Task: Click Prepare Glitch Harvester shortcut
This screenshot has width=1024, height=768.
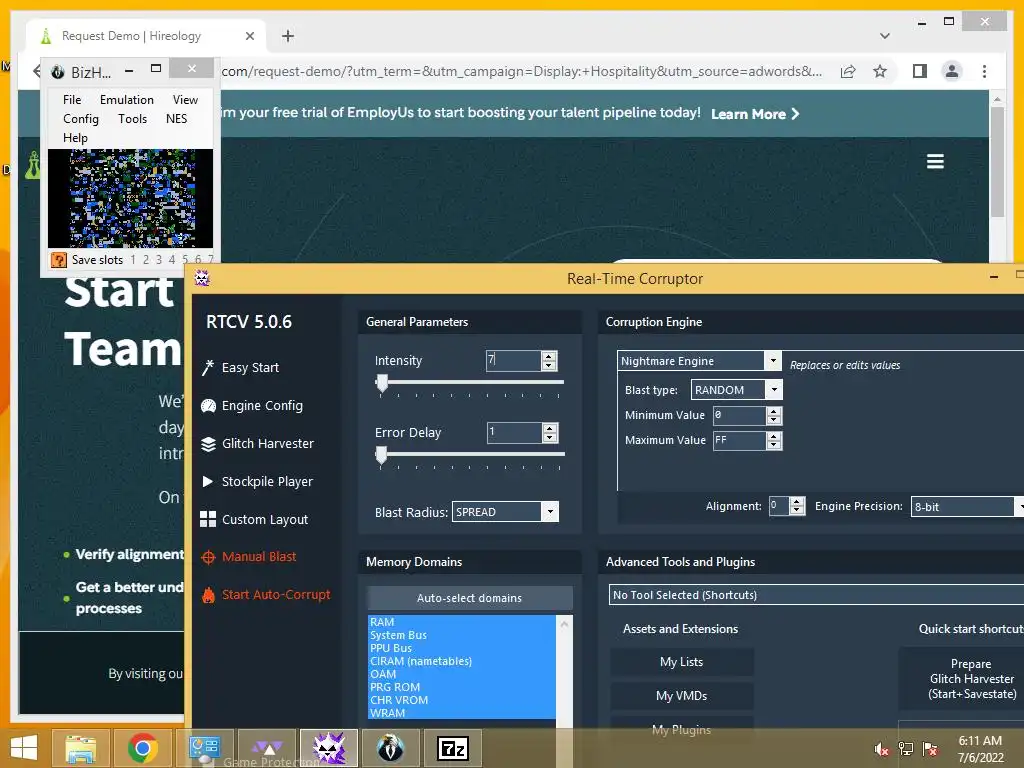Action: pyautogui.click(x=967, y=679)
